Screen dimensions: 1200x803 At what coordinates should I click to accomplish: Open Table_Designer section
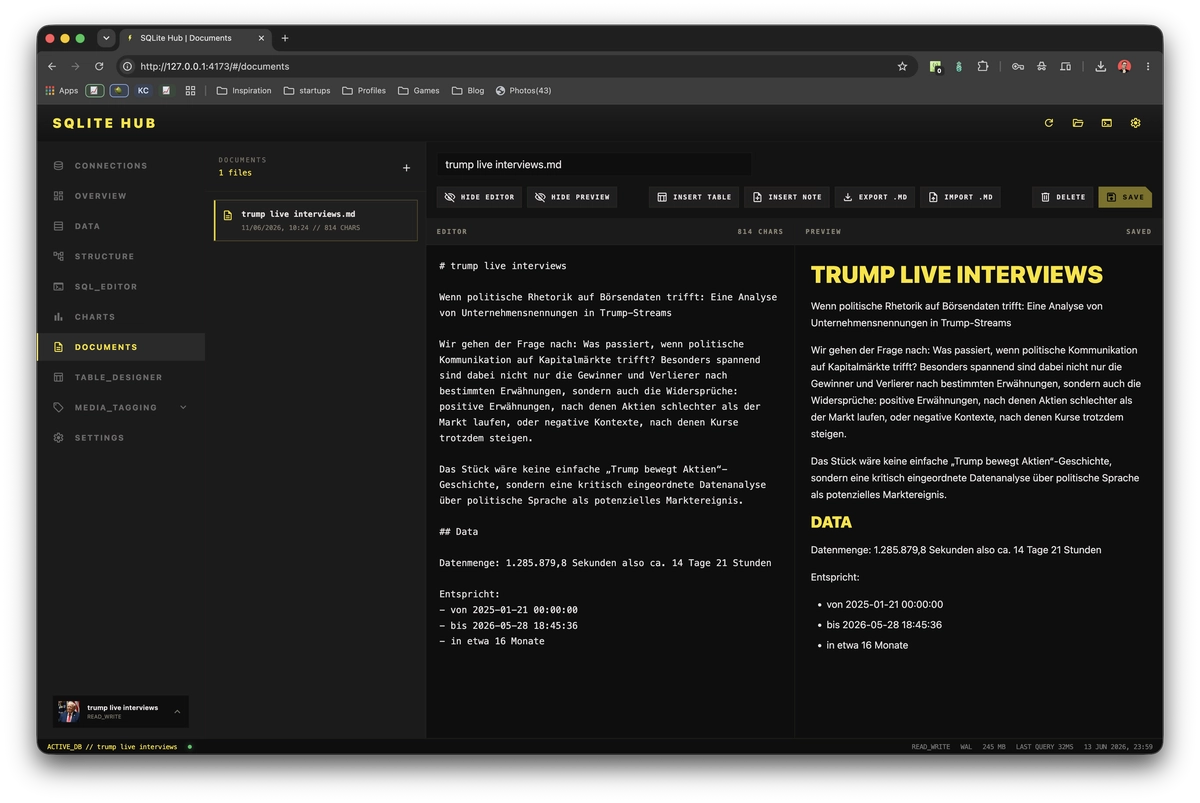point(121,377)
